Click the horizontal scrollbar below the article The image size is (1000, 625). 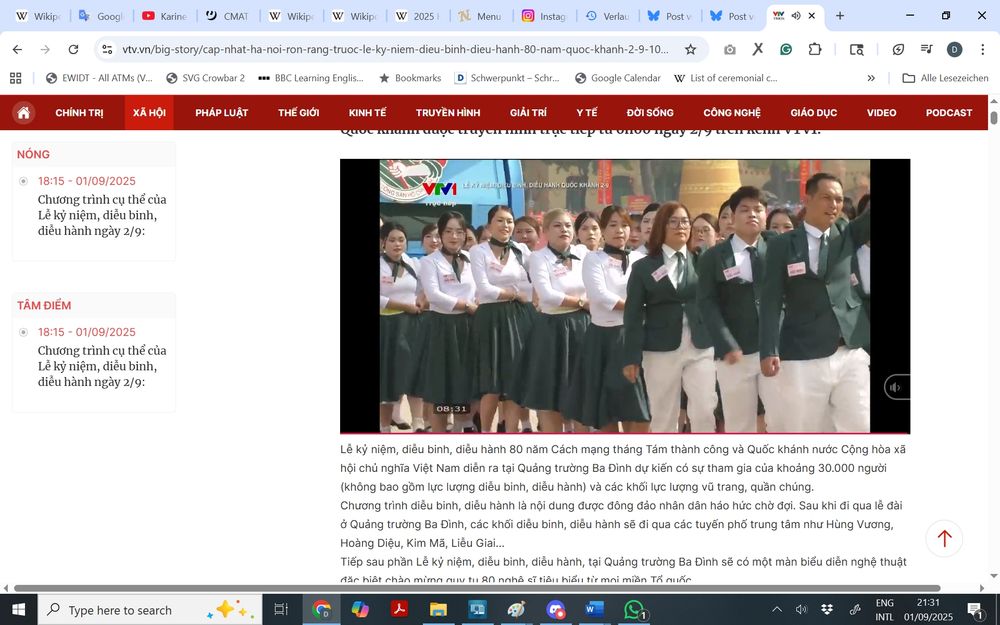[477, 588]
